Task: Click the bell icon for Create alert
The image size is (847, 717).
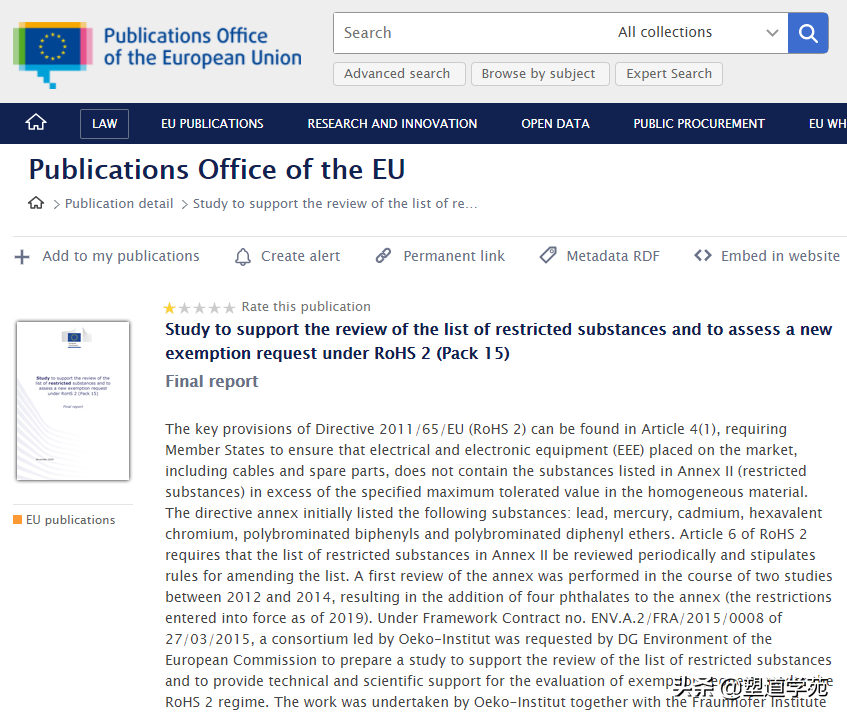Action: [243, 257]
